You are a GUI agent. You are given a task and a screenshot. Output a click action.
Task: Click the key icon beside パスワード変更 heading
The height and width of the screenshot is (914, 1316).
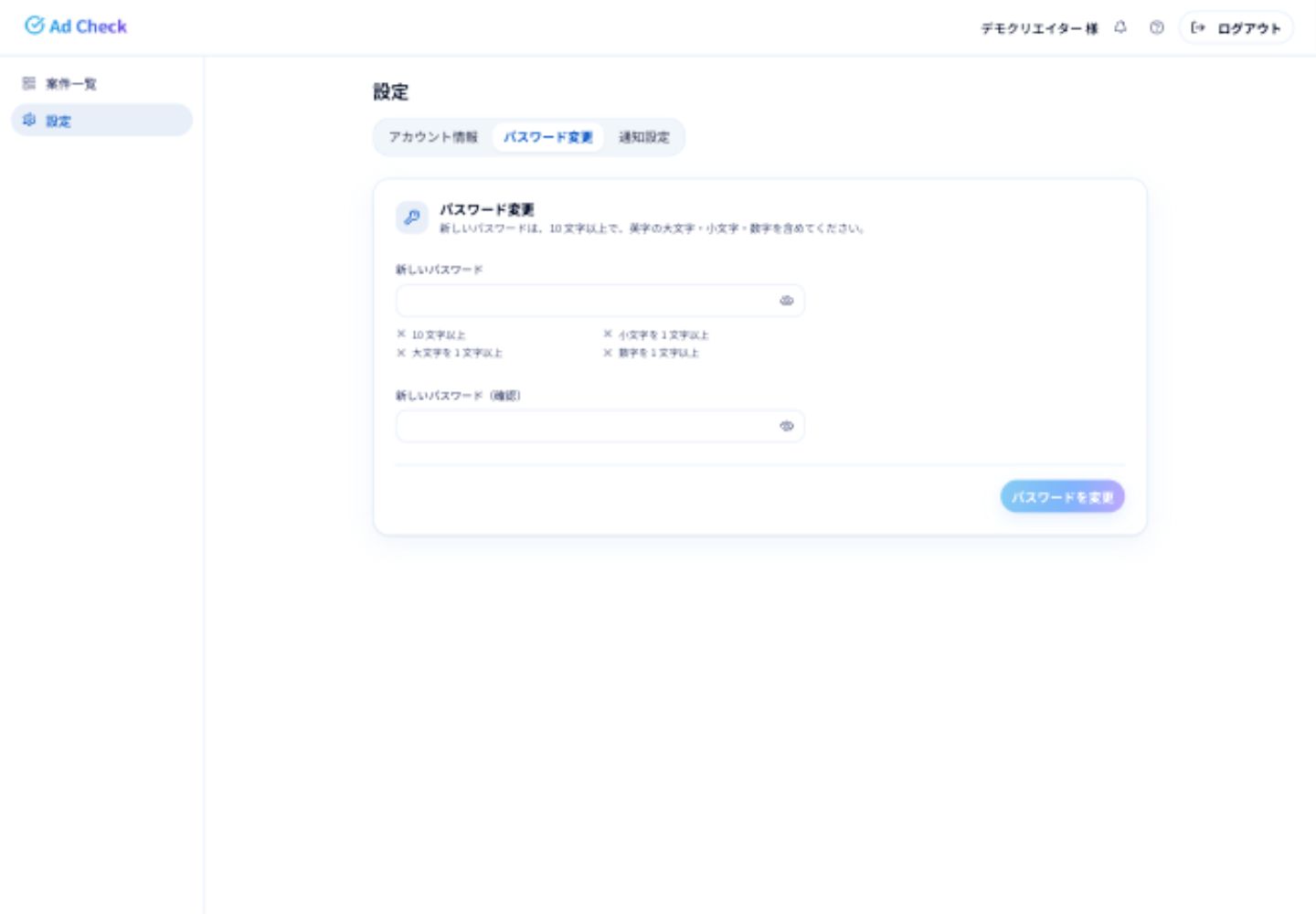412,218
